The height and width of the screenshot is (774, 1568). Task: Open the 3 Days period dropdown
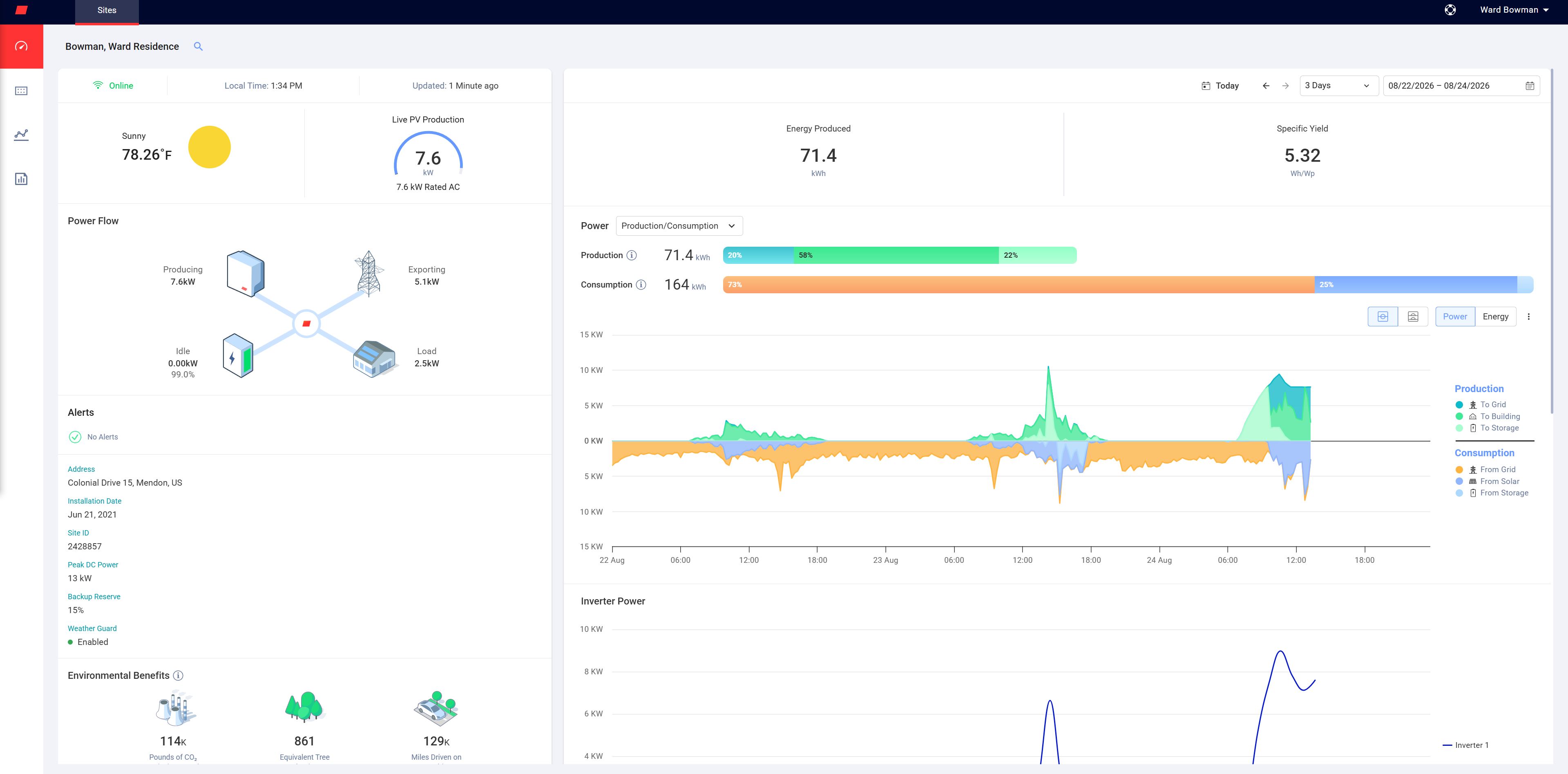1338,86
